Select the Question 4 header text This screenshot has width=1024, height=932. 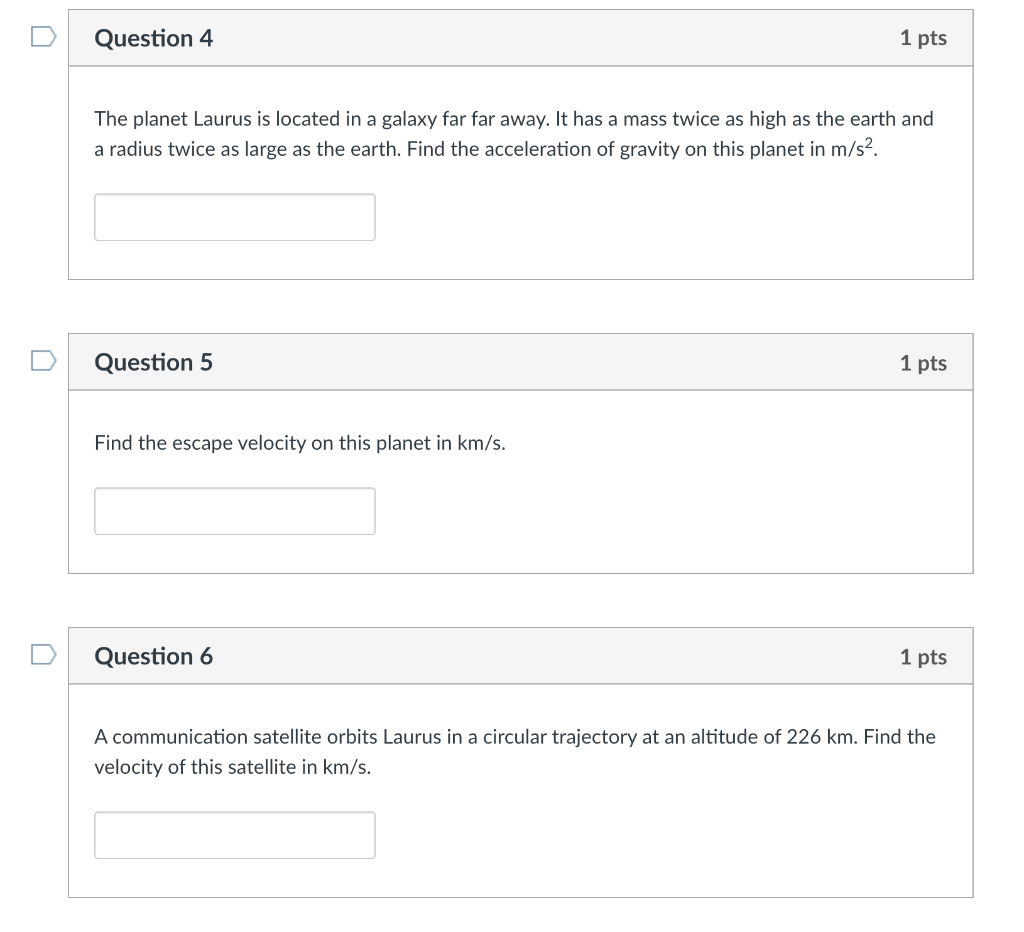[153, 38]
